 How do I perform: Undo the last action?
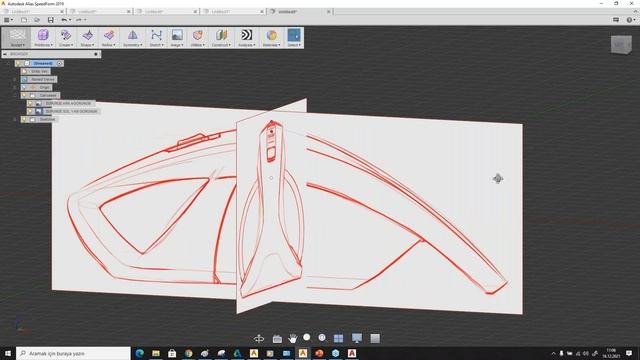pyautogui.click(x=64, y=20)
